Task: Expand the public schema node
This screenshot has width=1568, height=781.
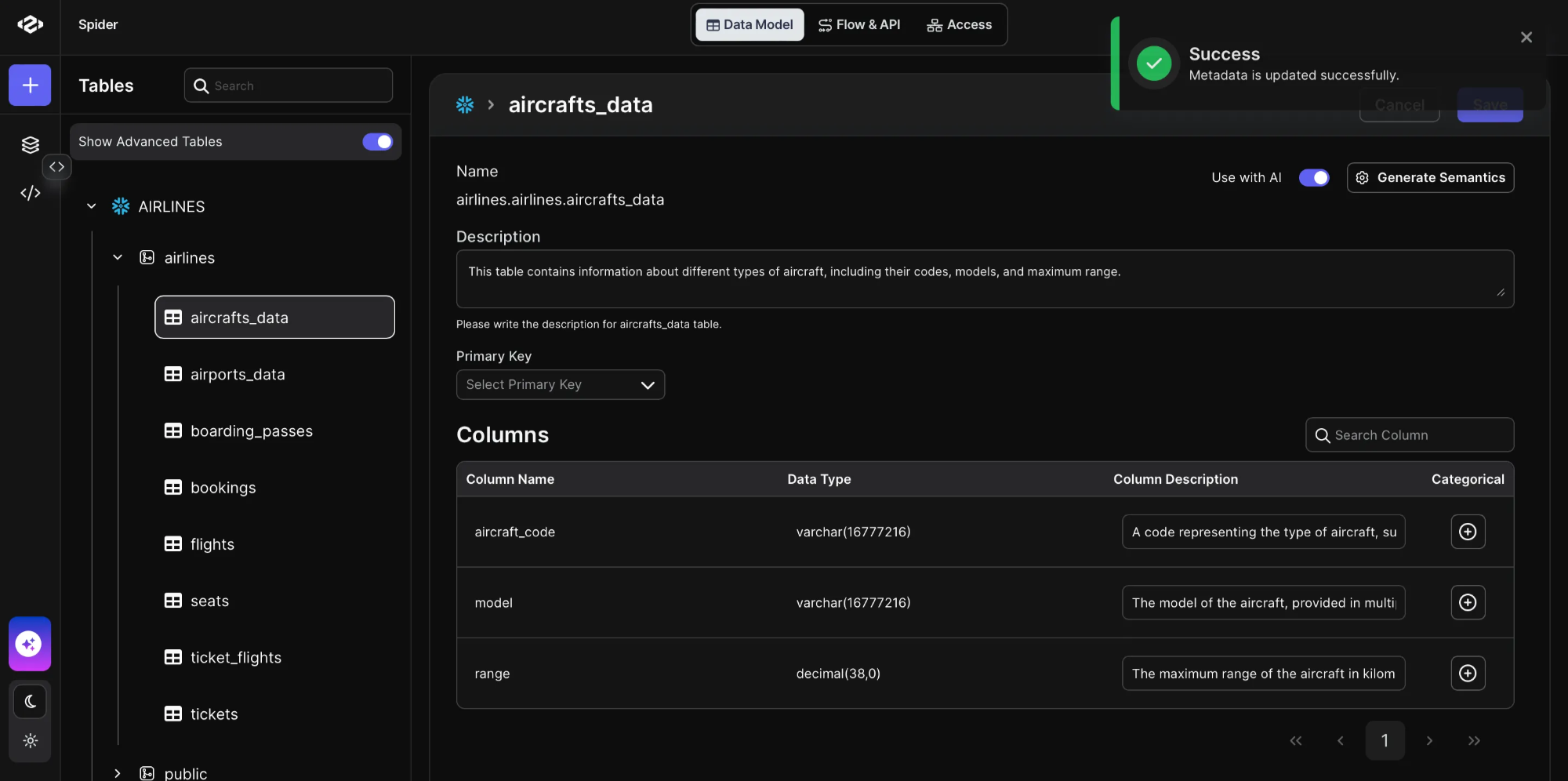Action: point(118,773)
